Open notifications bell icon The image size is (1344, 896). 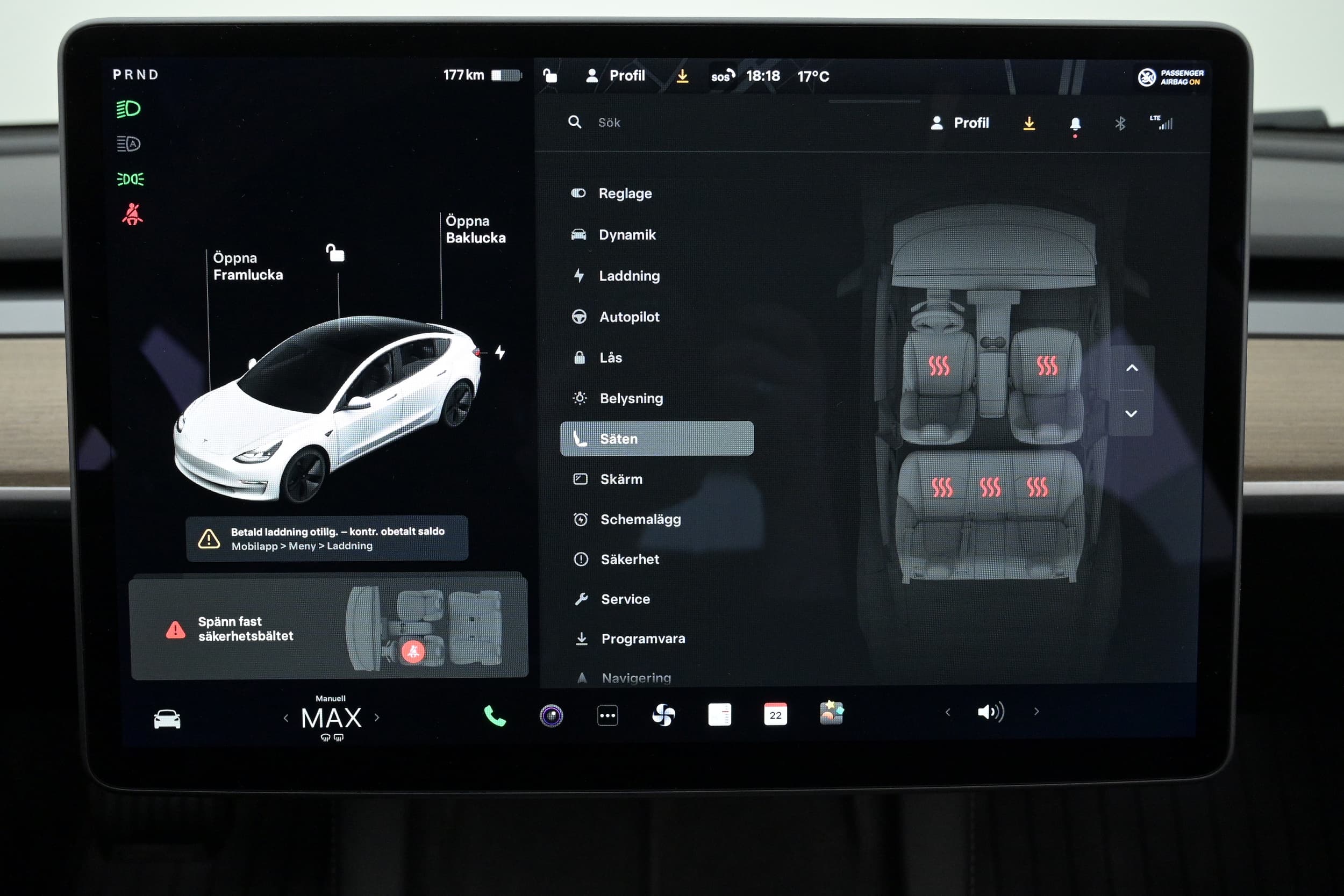click(x=1074, y=124)
